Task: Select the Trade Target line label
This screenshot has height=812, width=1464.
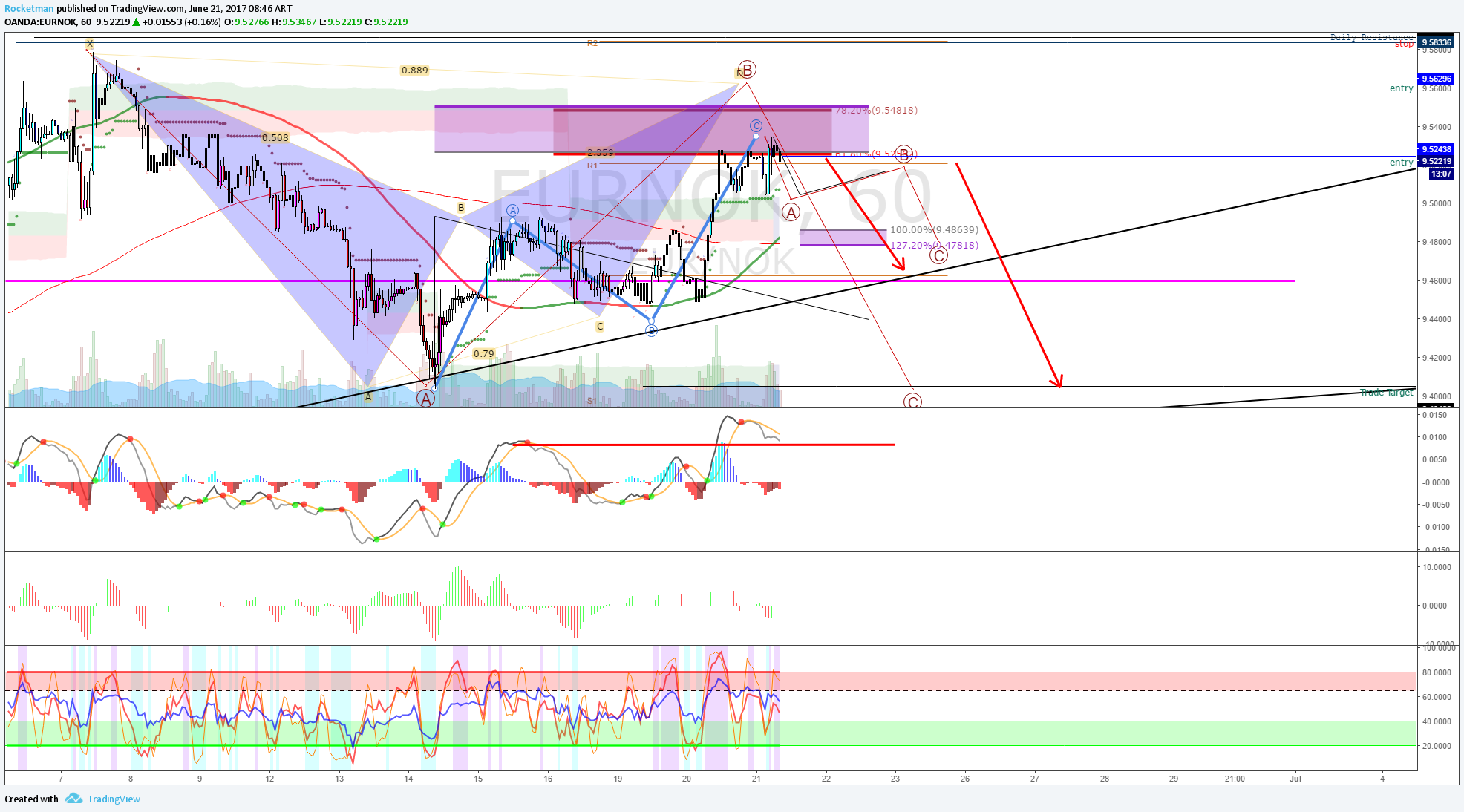Action: click(1387, 393)
